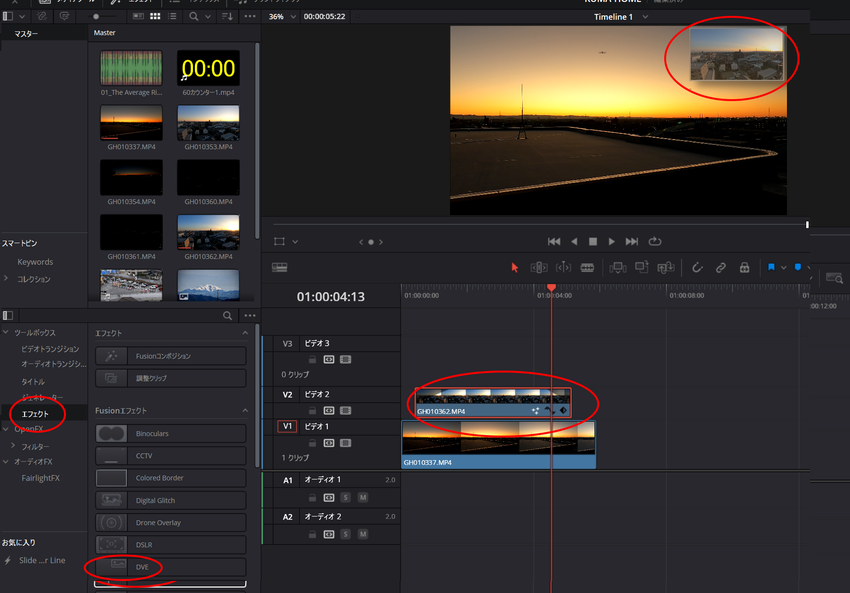
Task: Select the Binoculars effect
Action: pos(170,434)
